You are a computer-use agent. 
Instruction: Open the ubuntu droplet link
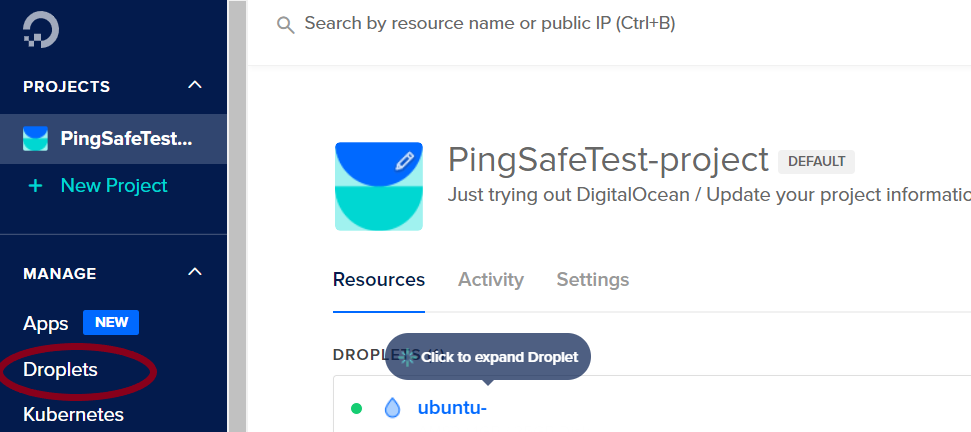(x=452, y=408)
